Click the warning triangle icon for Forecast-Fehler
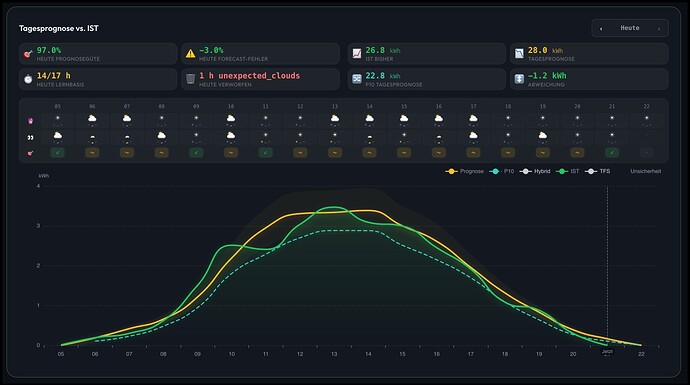This screenshot has height=385, width=690. pos(190,54)
